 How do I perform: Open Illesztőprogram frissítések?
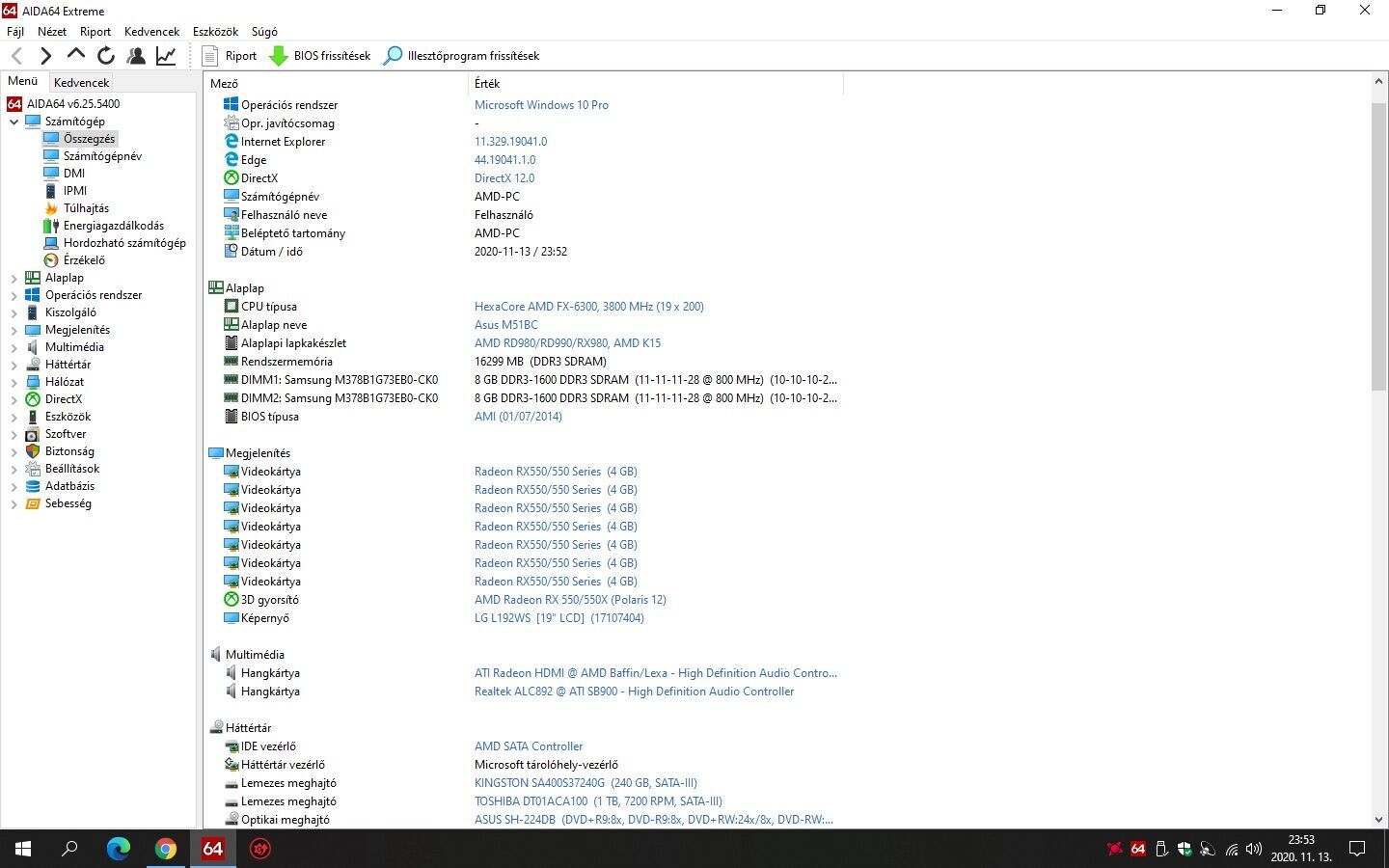[x=461, y=56]
